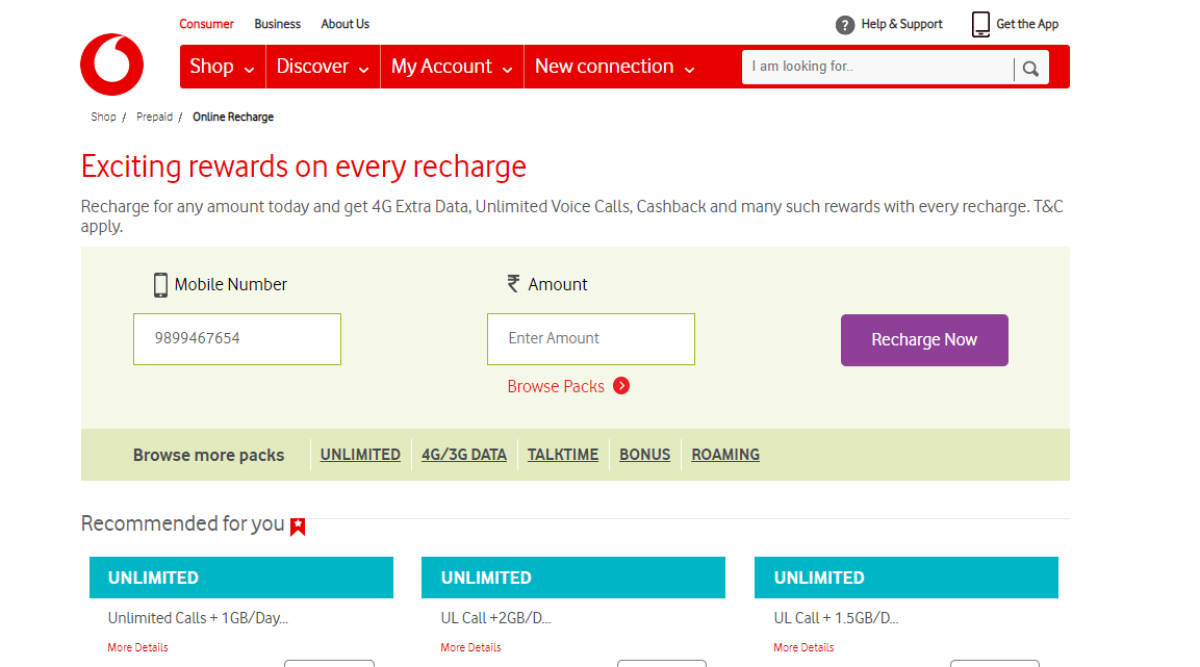
Task: Click the Get the App phone icon
Action: coord(981,25)
